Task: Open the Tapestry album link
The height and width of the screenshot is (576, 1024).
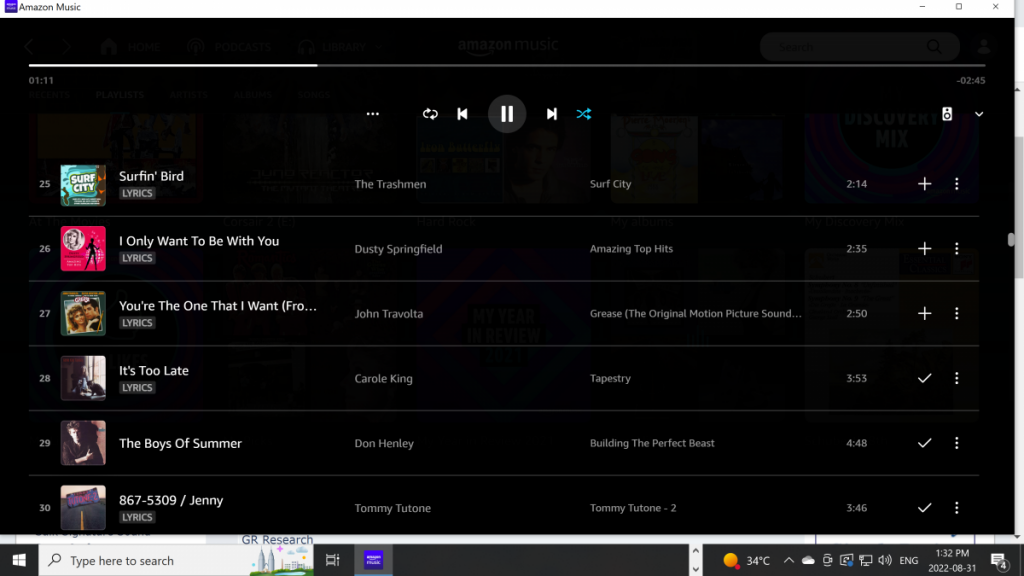Action: pos(610,378)
